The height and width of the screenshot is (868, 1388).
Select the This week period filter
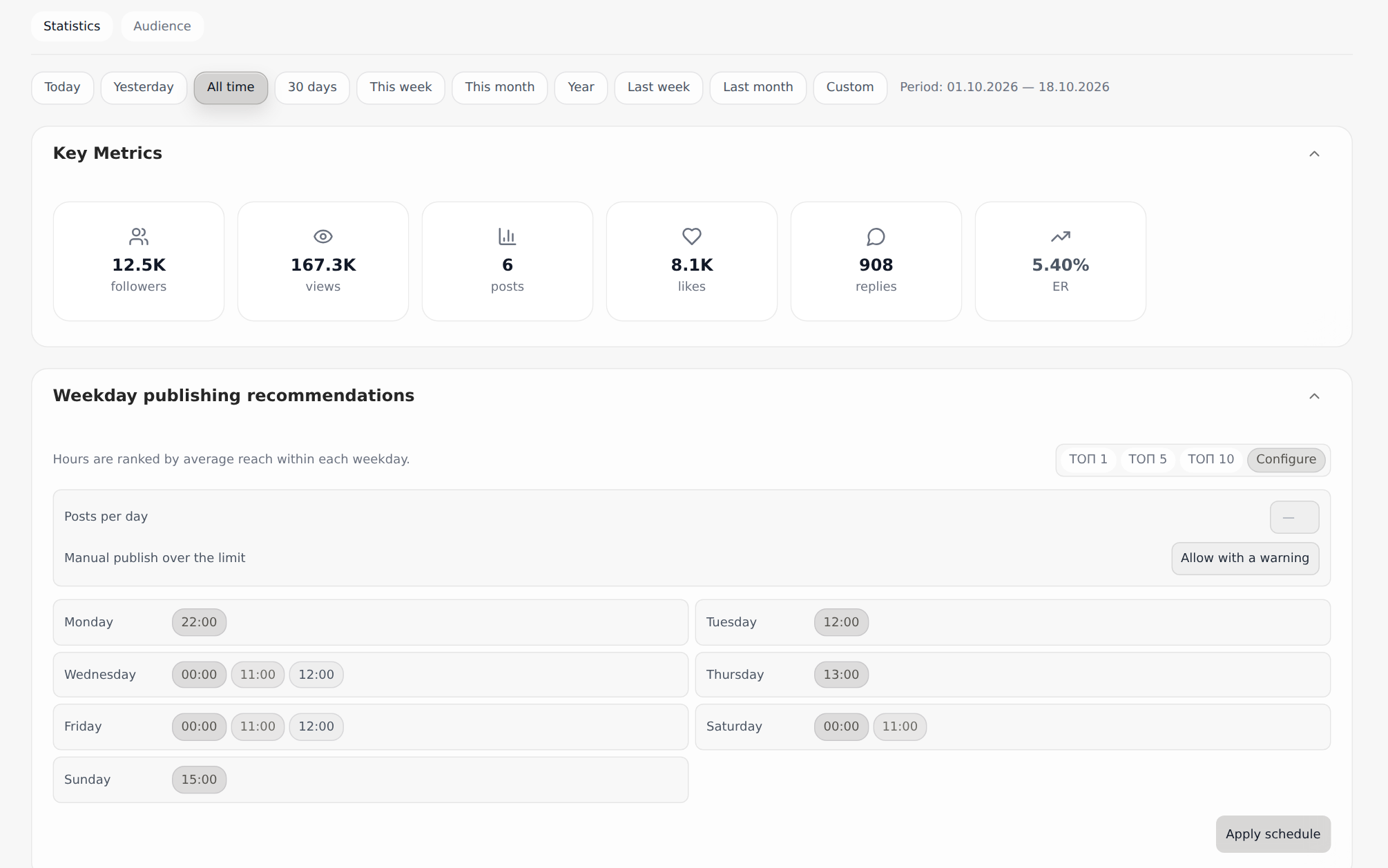pos(401,88)
